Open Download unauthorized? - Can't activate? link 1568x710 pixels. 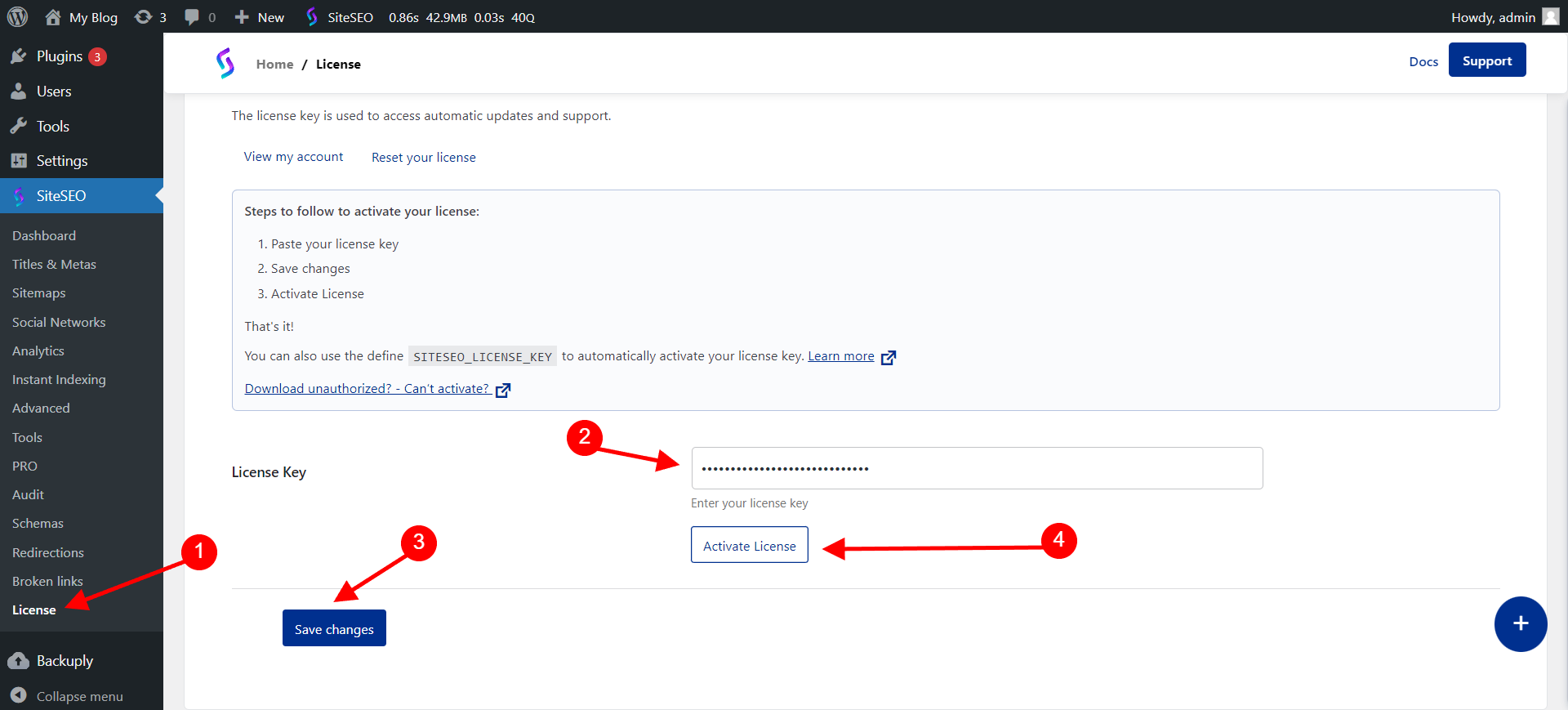pyautogui.click(x=367, y=389)
